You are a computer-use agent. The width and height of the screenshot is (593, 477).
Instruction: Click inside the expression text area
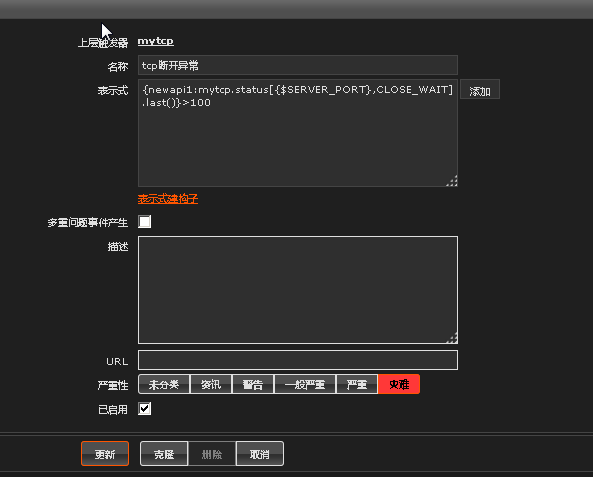point(298,133)
